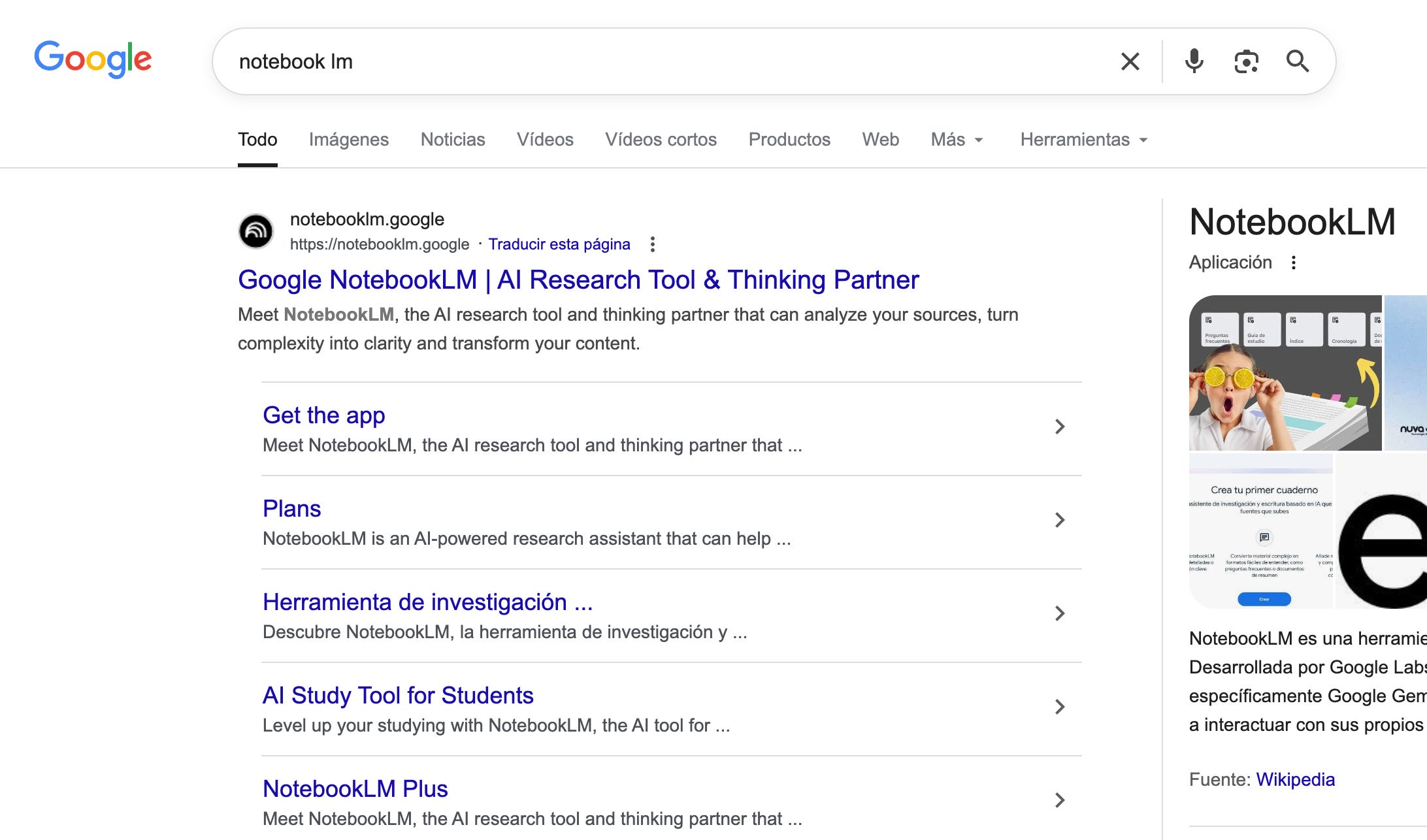Click chevron on Get the app row
This screenshot has height=840, width=1427.
pyautogui.click(x=1059, y=427)
